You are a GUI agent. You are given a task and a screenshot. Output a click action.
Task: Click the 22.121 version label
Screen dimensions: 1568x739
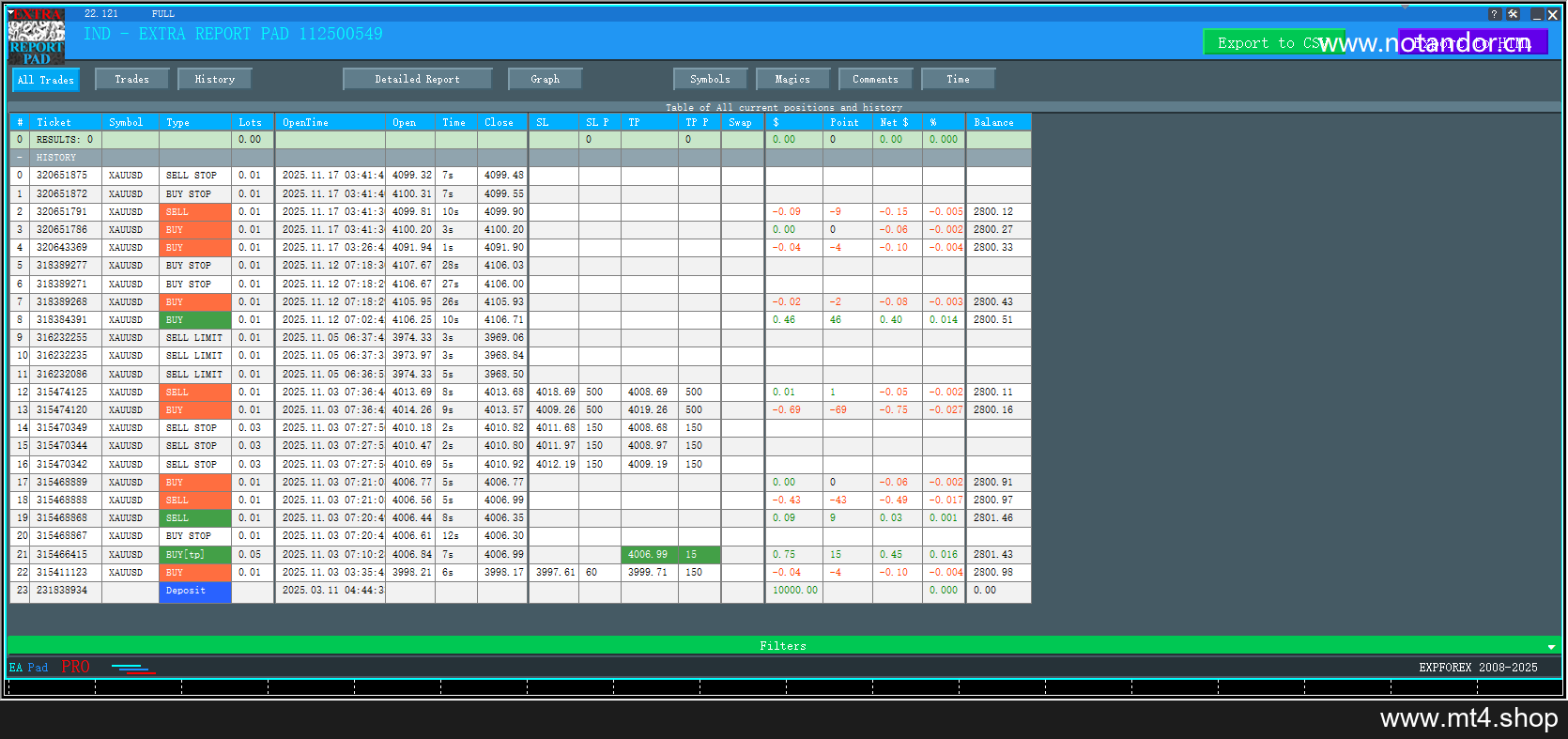click(101, 14)
